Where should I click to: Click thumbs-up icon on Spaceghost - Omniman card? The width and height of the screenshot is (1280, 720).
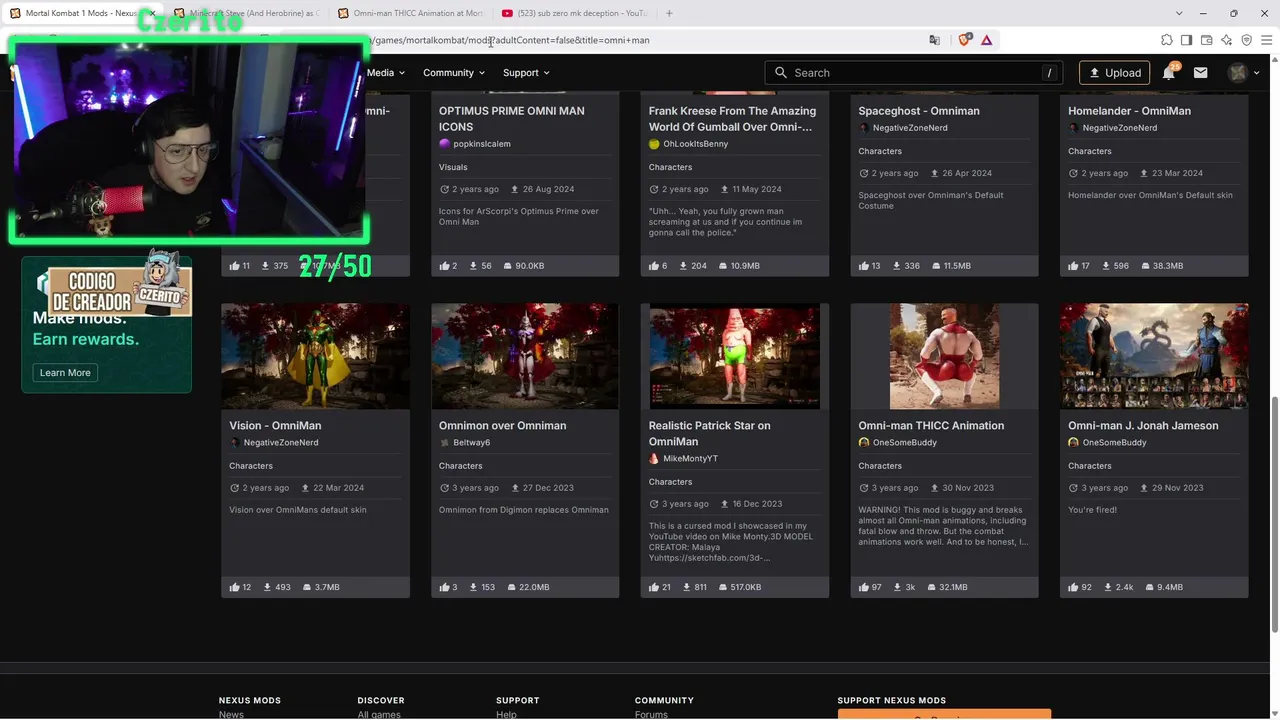tap(863, 266)
